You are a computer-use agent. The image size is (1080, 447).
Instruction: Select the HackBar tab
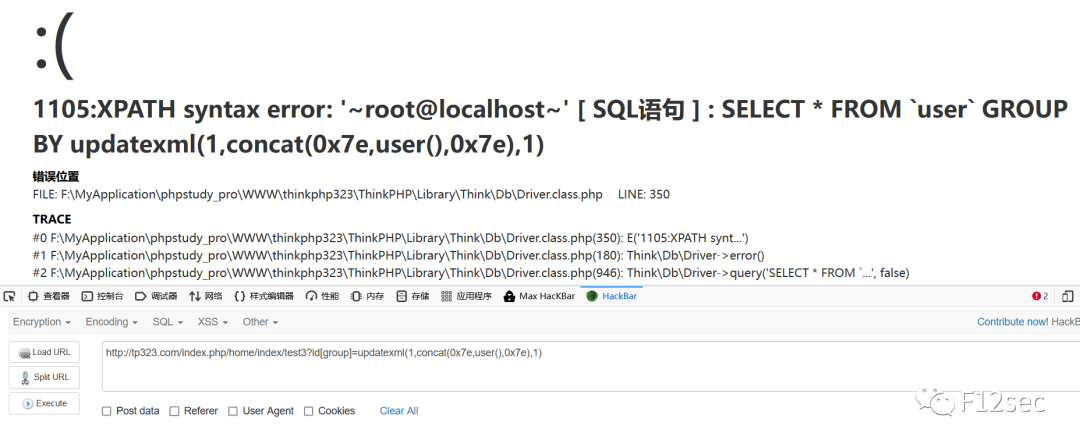pos(612,296)
